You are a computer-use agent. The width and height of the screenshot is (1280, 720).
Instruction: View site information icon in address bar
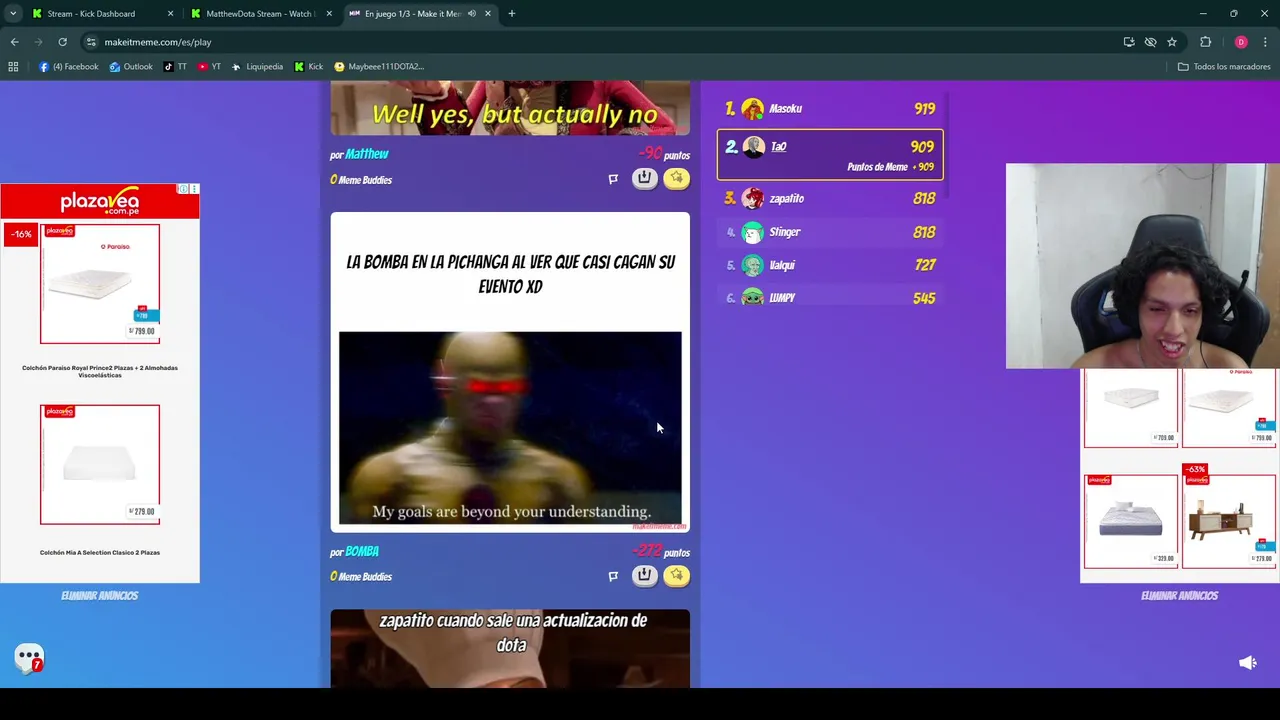coord(91,42)
